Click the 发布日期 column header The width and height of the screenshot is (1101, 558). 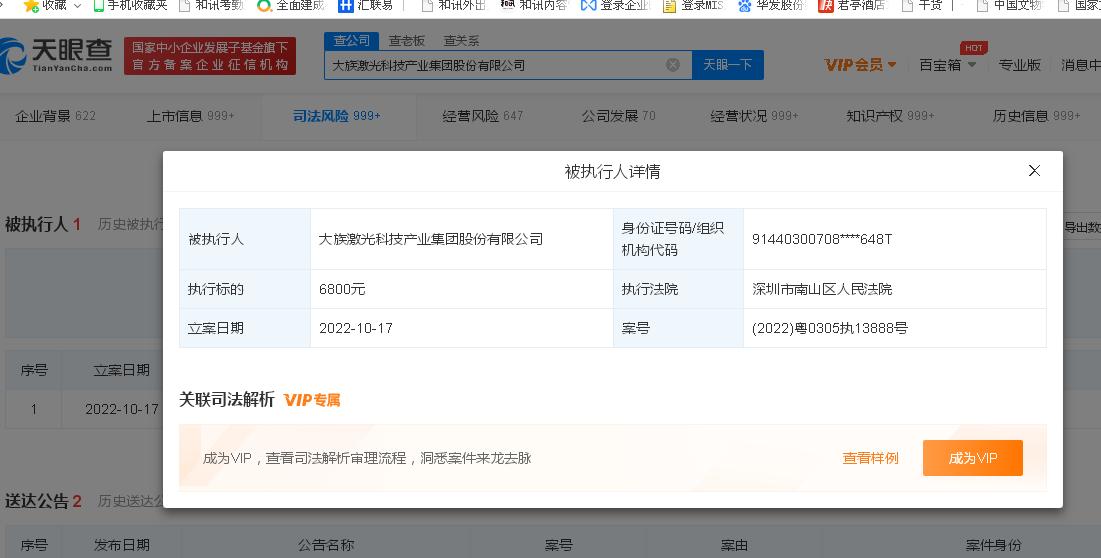pos(121,545)
